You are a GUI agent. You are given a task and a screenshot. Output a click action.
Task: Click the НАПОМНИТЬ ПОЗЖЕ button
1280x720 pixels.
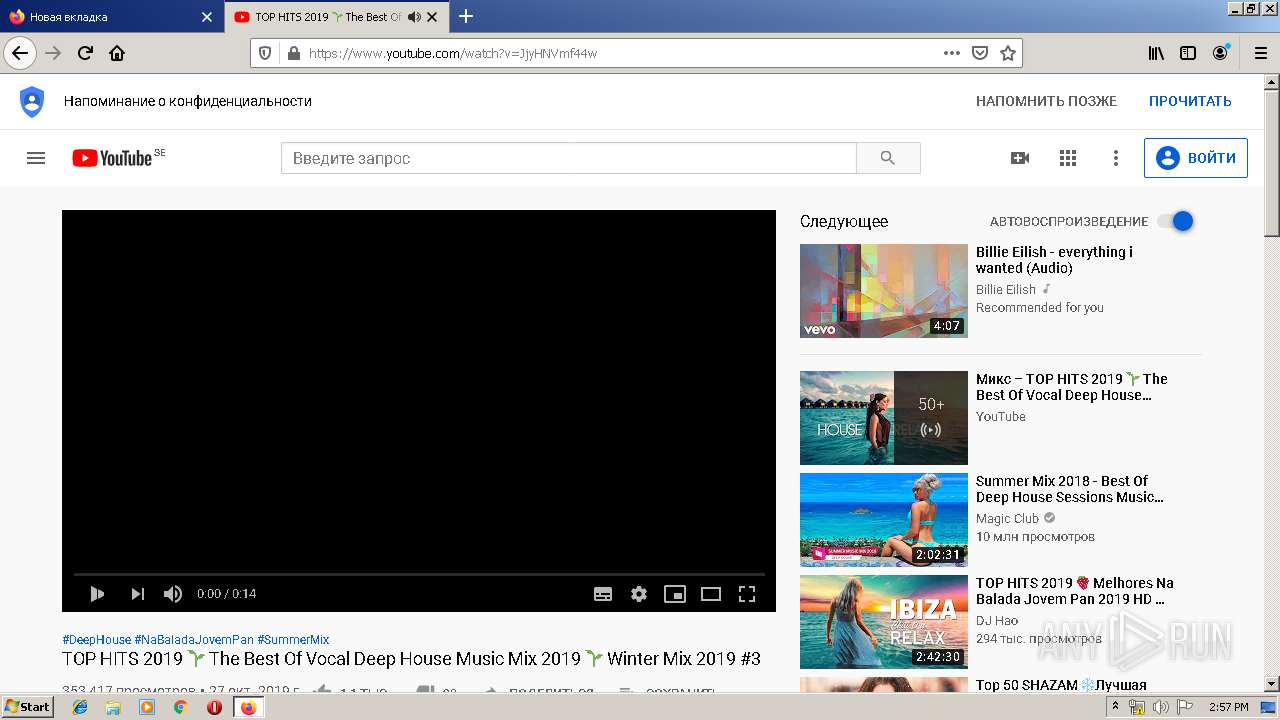tap(1046, 101)
